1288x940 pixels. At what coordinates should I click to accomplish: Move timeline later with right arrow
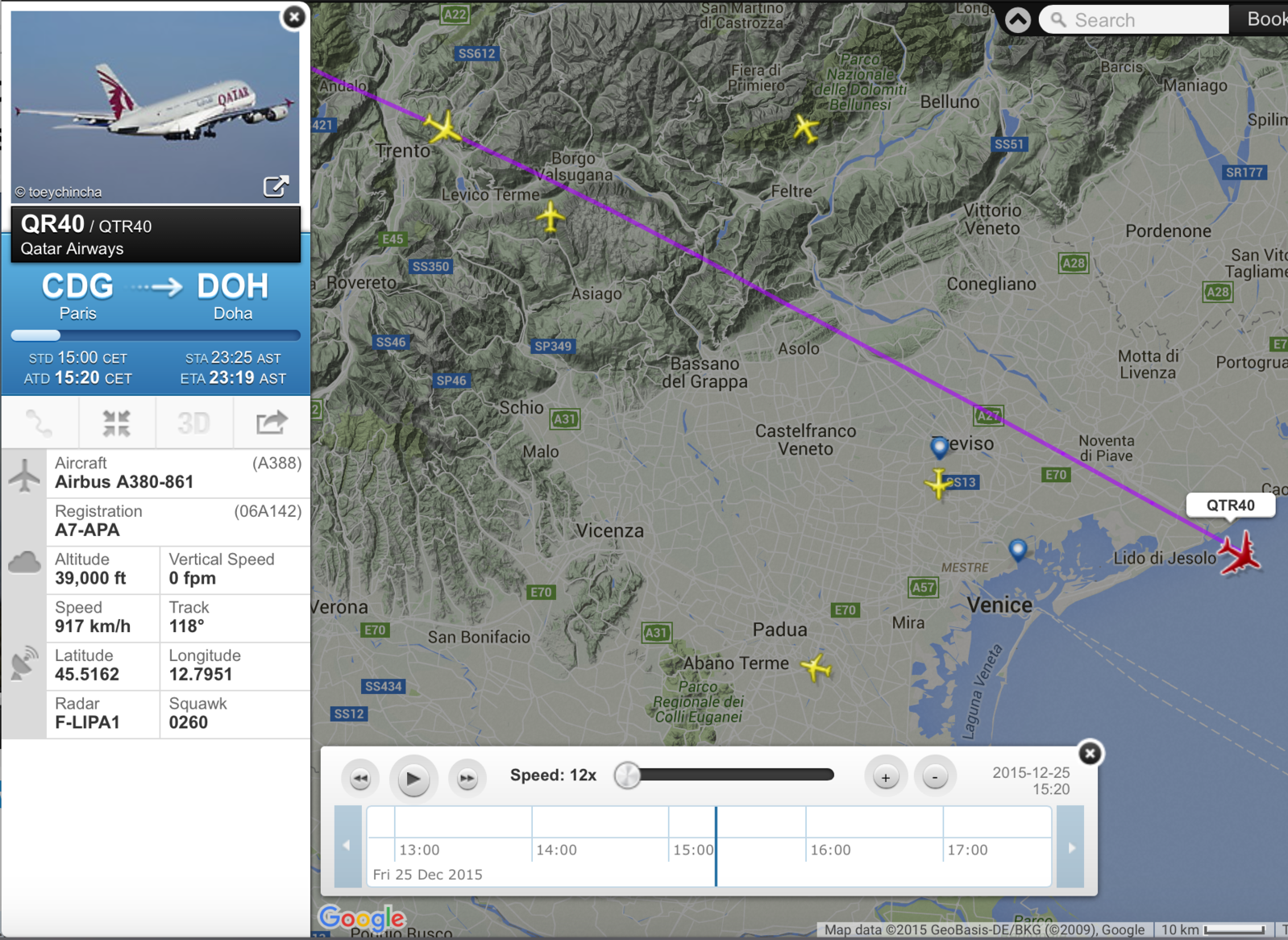pos(1071,847)
